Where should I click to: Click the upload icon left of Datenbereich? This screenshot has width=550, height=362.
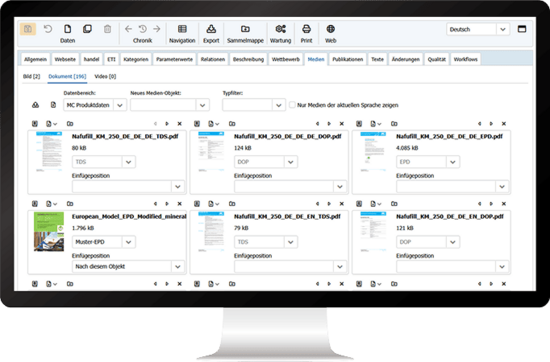[x=35, y=105]
